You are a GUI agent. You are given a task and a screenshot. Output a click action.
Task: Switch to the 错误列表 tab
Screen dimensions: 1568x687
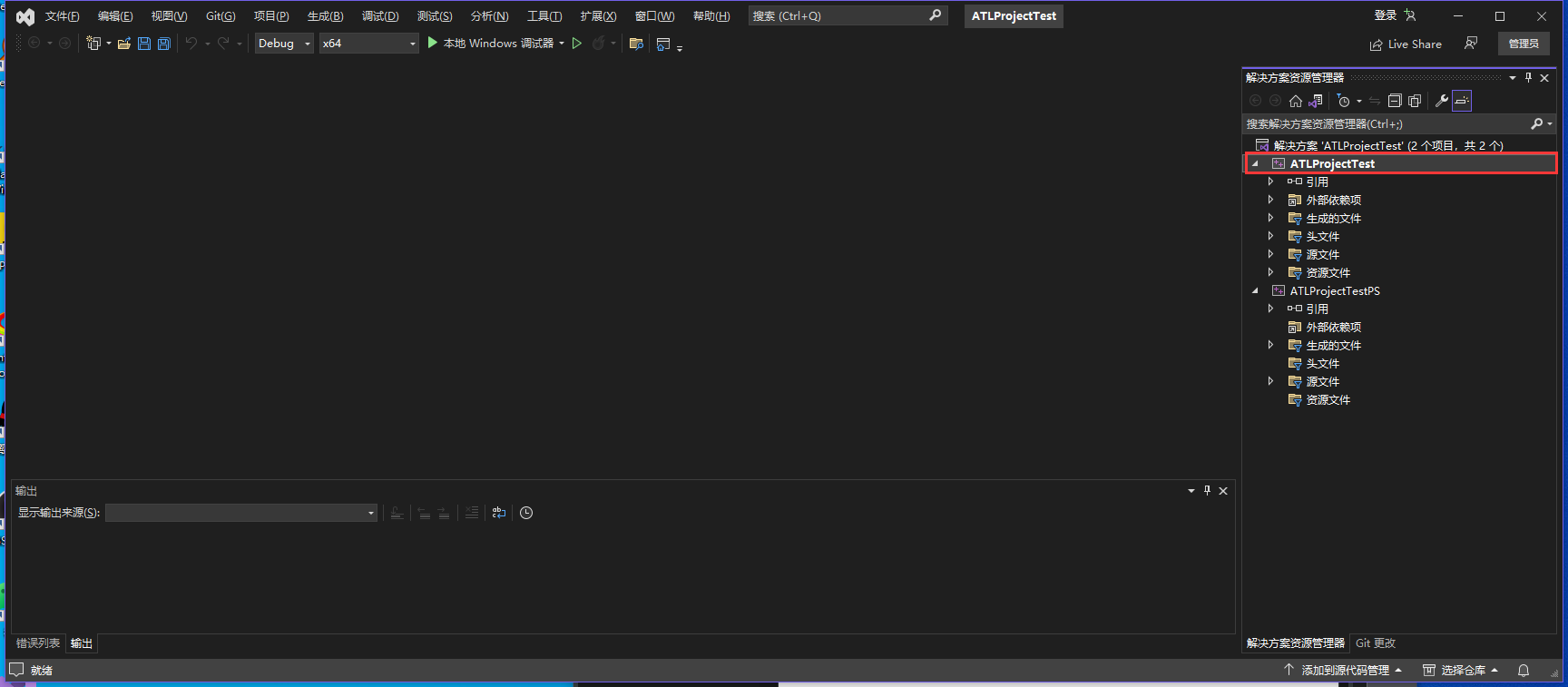38,643
